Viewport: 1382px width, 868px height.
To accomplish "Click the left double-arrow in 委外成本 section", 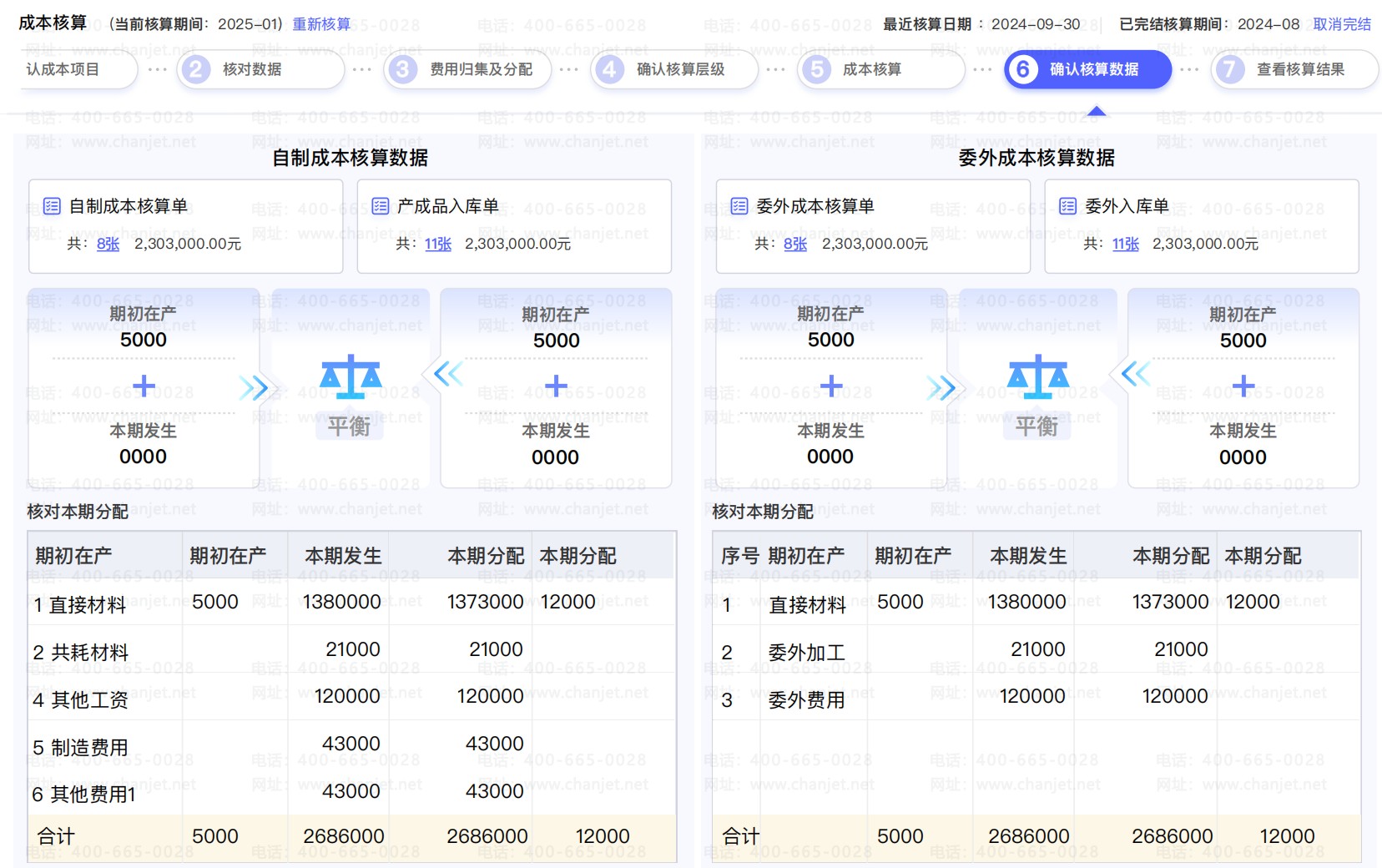I will point(1137,373).
